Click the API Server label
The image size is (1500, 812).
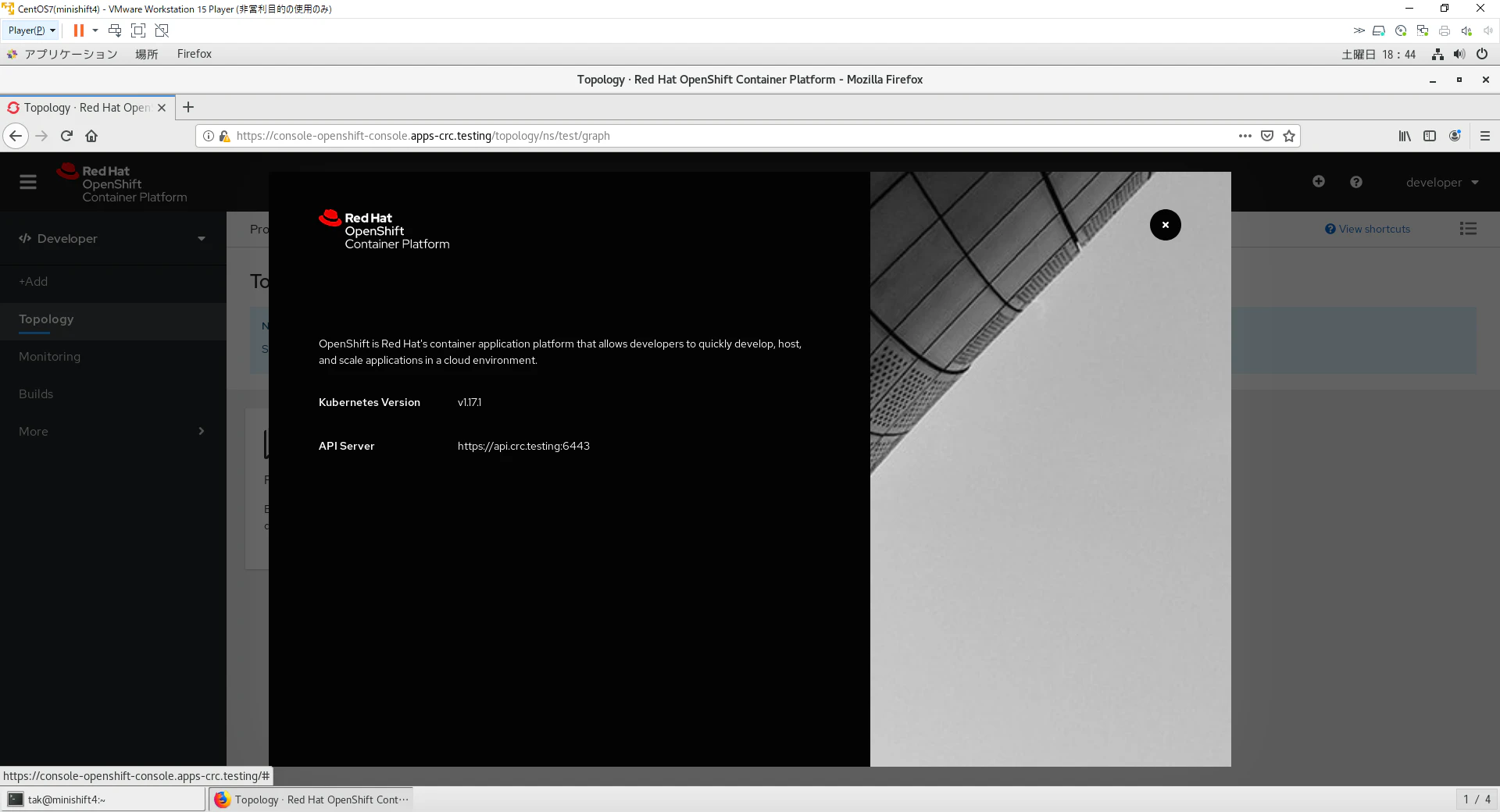click(x=347, y=446)
